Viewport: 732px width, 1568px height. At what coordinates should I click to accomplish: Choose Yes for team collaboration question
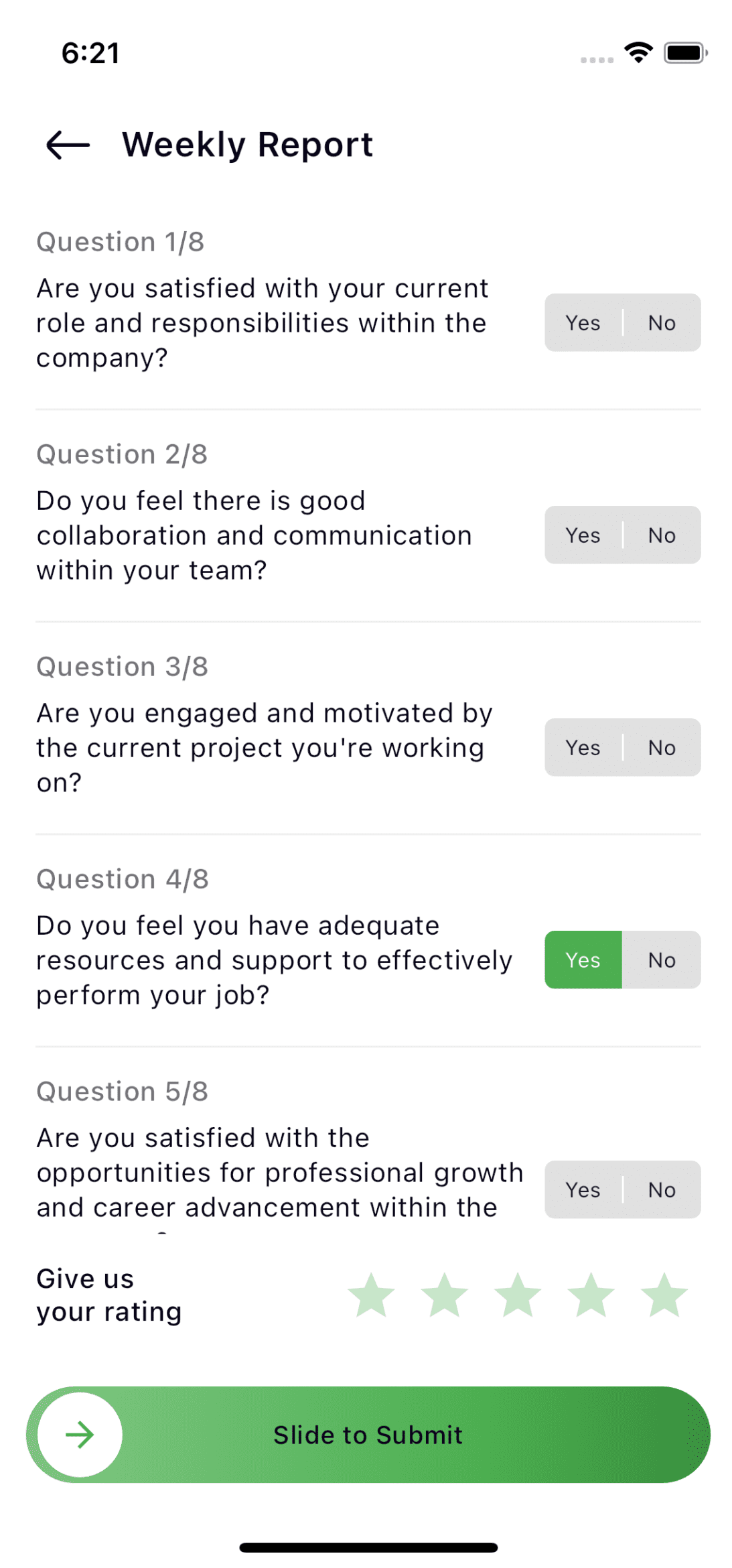point(583,535)
